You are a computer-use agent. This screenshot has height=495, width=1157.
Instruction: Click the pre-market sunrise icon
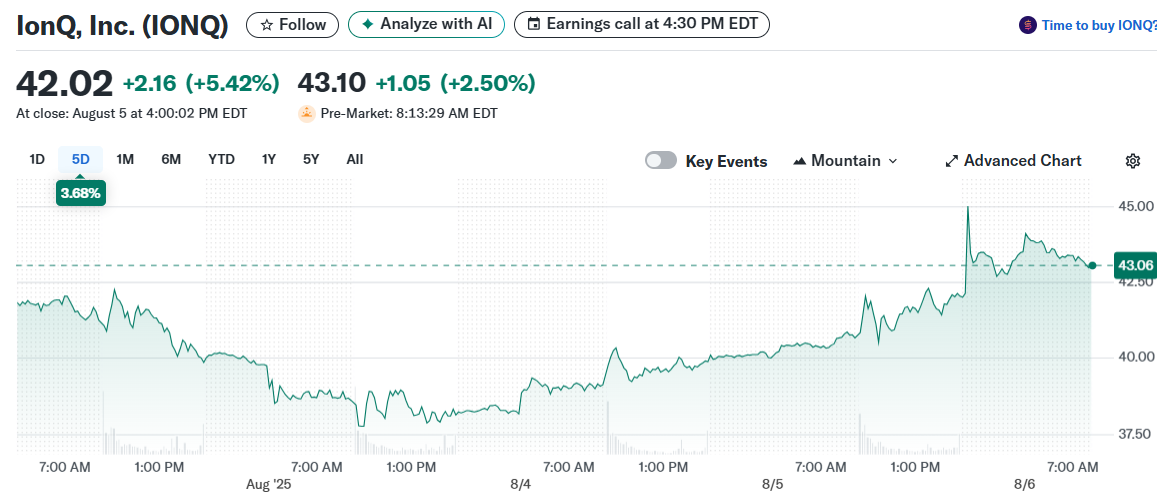[x=306, y=114]
